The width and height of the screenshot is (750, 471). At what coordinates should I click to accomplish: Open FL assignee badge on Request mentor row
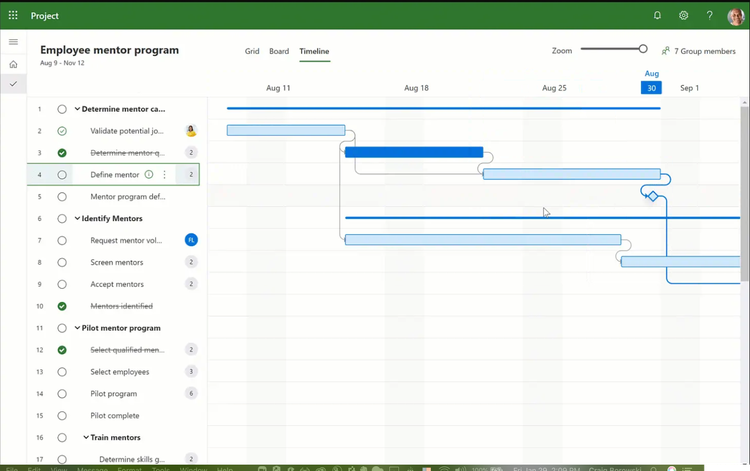point(191,240)
